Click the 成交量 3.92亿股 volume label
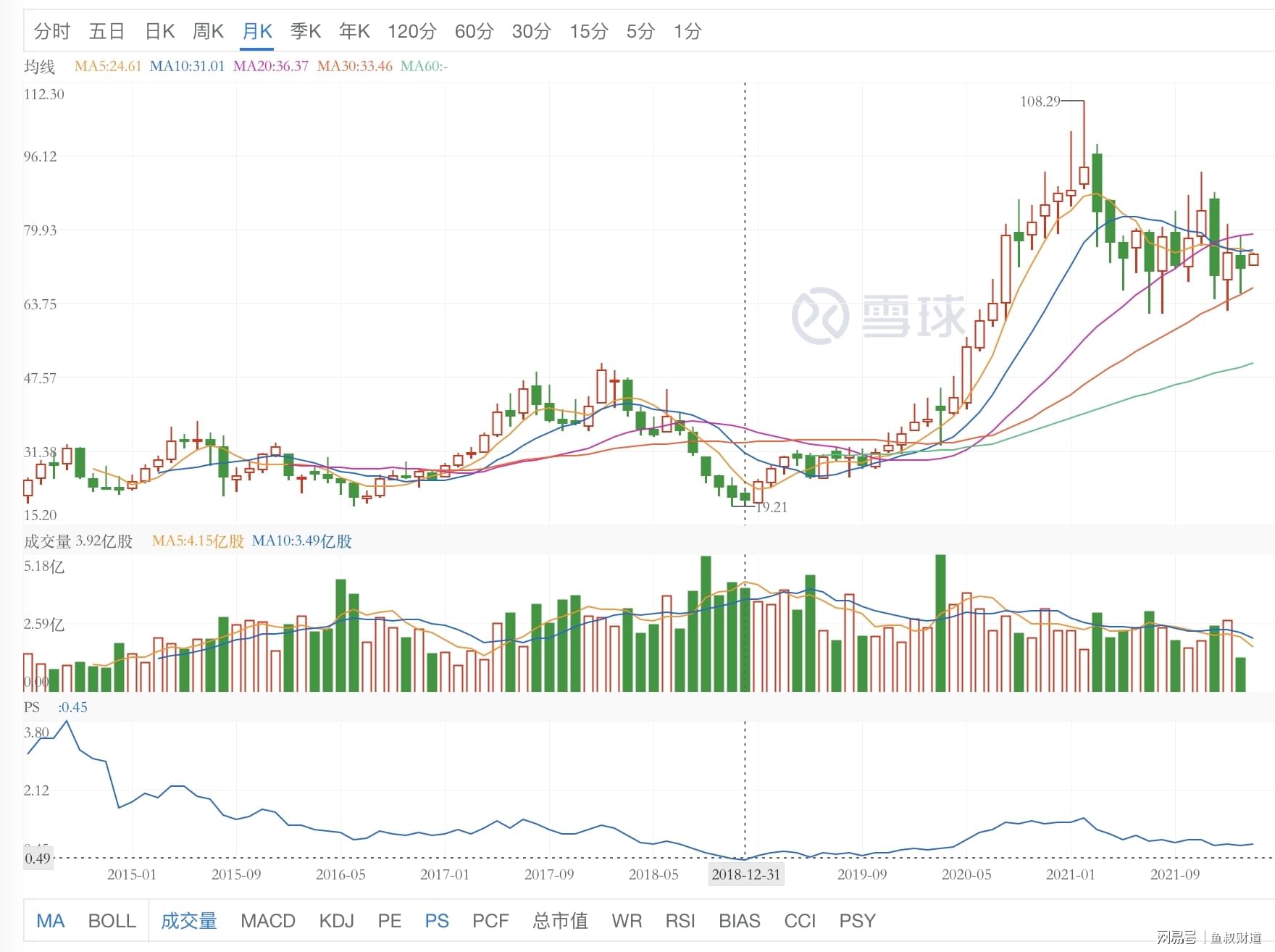The width and height of the screenshot is (1275, 952). click(x=78, y=541)
